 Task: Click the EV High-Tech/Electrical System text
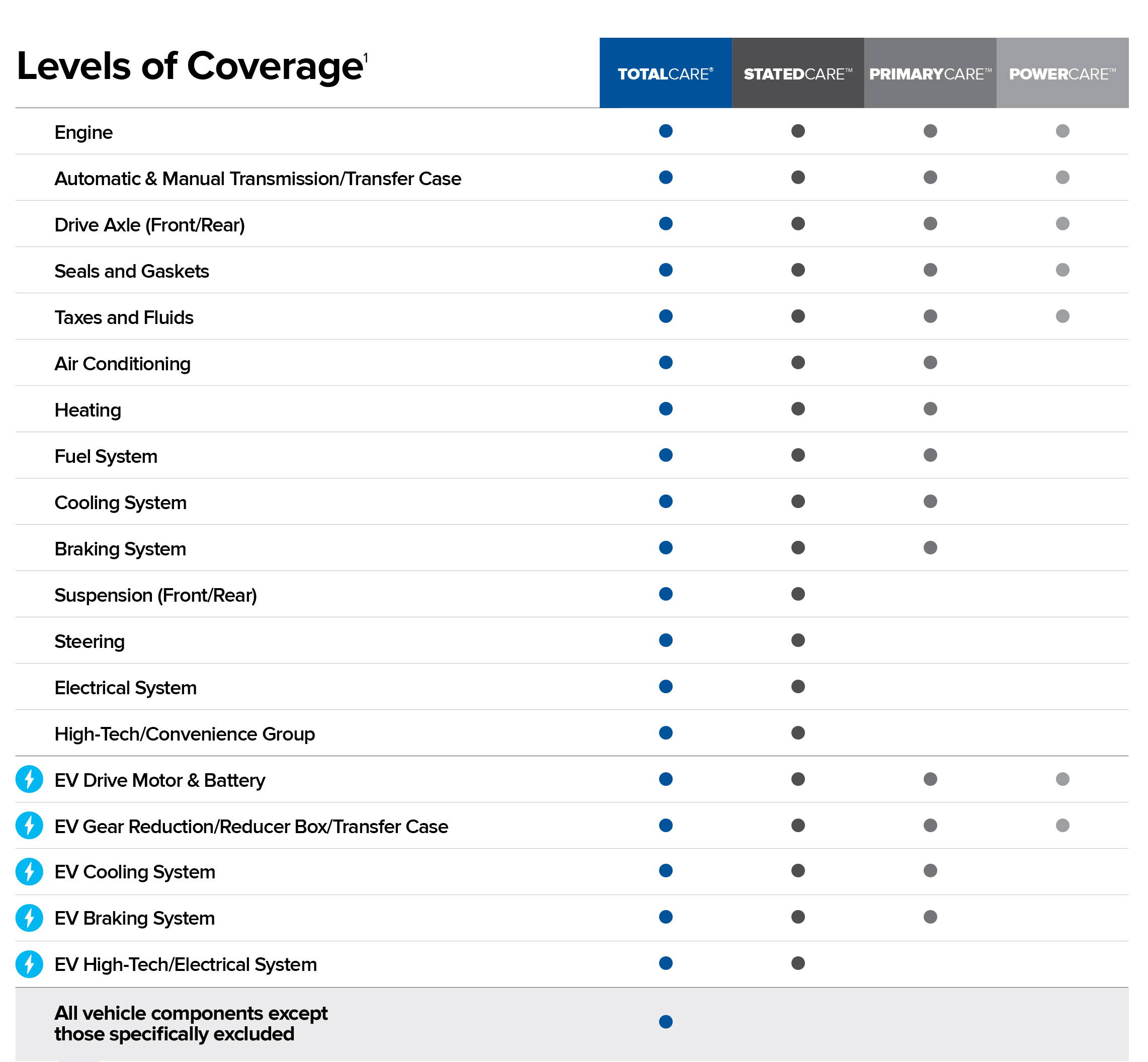point(186,964)
